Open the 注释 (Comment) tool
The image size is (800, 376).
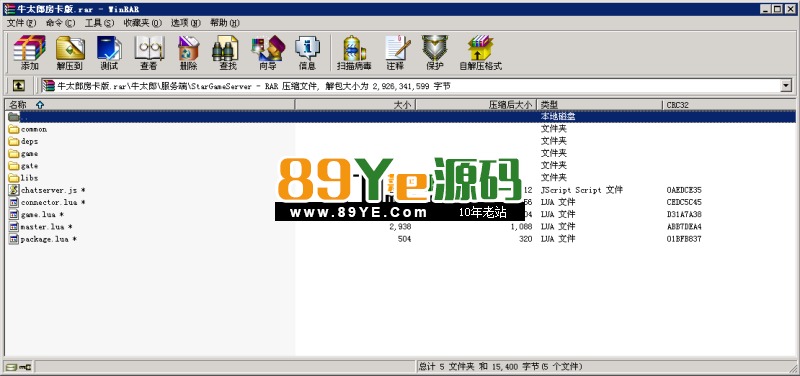[x=395, y=53]
